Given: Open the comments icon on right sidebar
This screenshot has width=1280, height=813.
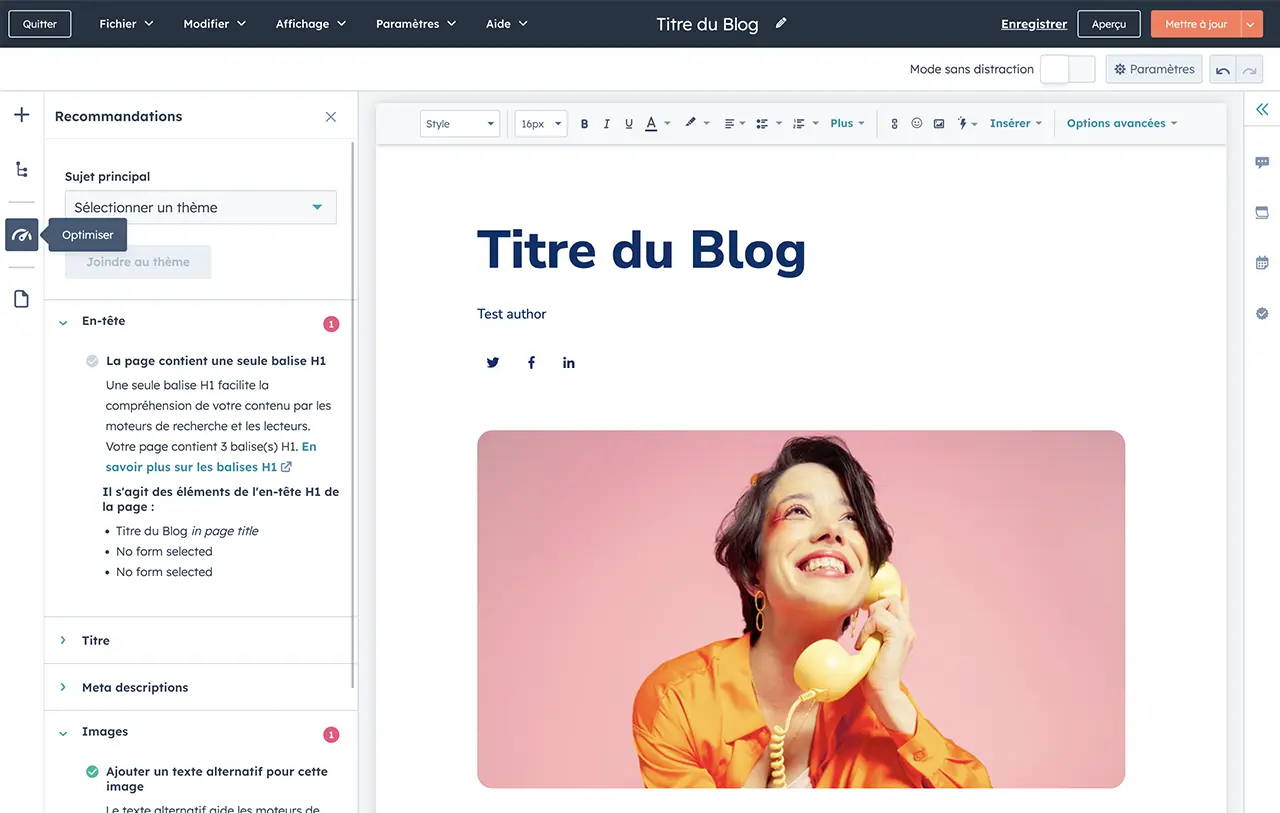Looking at the screenshot, I should pyautogui.click(x=1262, y=163).
